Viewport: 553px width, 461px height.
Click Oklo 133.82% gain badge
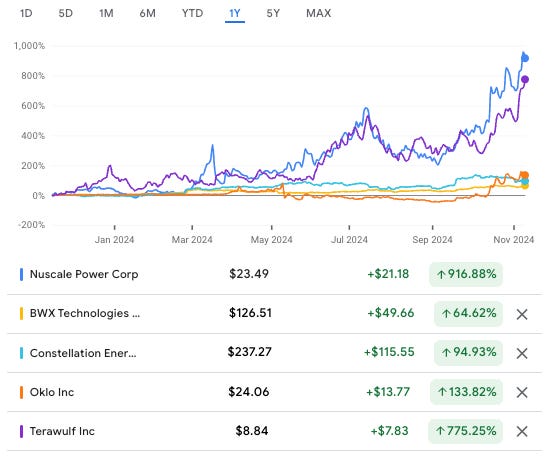pyautogui.click(x=466, y=392)
